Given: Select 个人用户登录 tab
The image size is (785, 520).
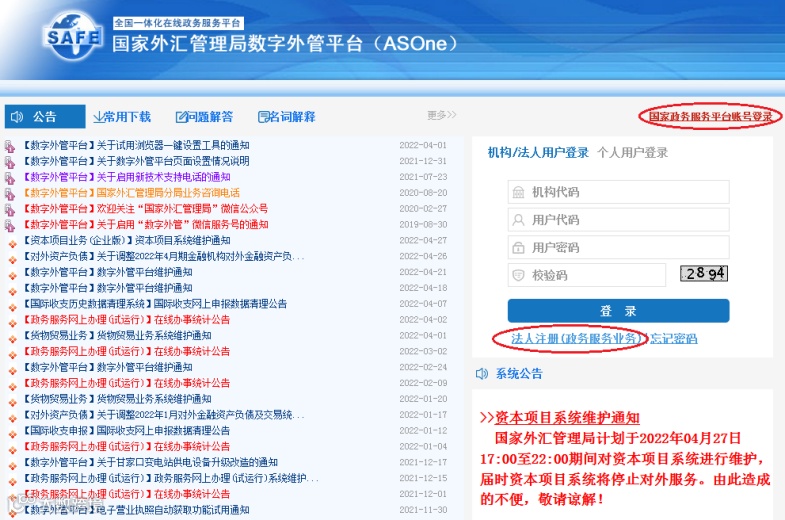Looking at the screenshot, I should tap(633, 153).
